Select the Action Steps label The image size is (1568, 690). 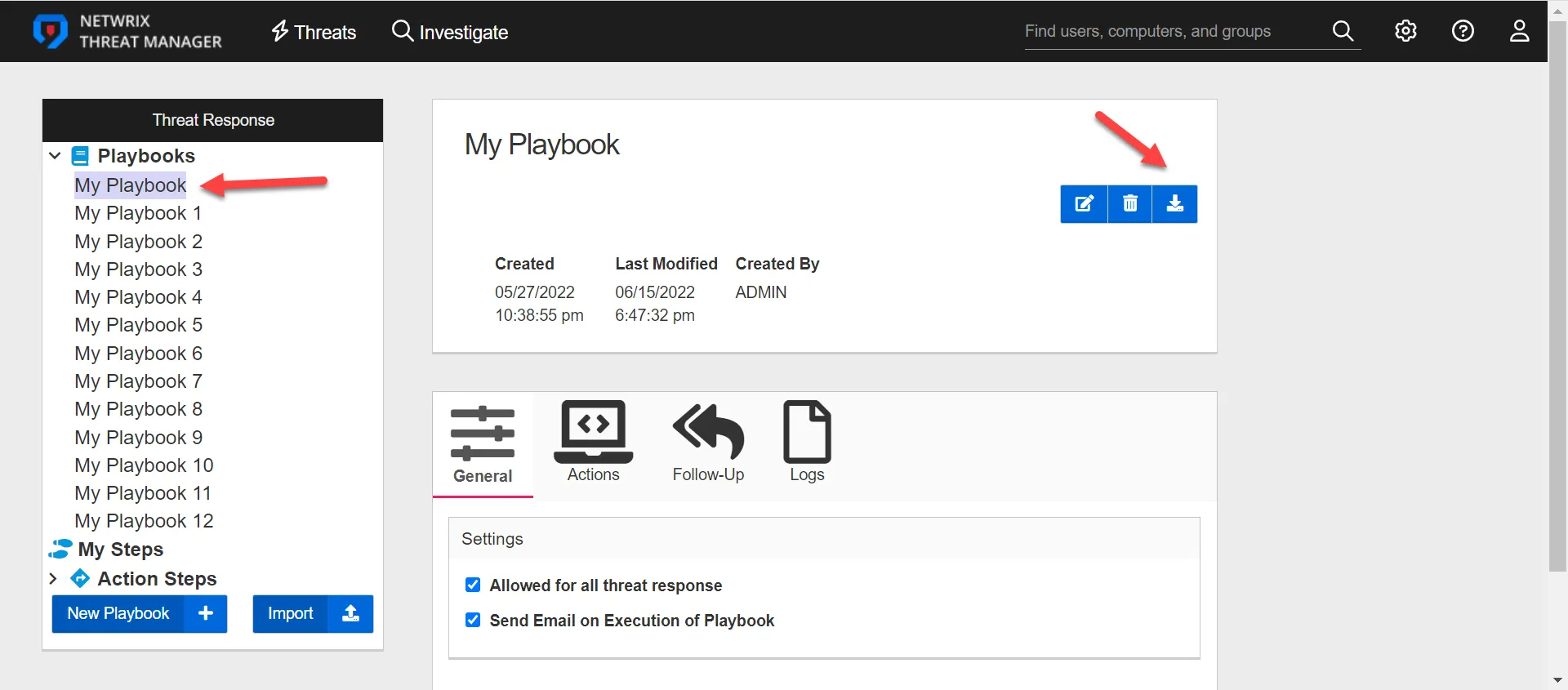[x=157, y=579]
